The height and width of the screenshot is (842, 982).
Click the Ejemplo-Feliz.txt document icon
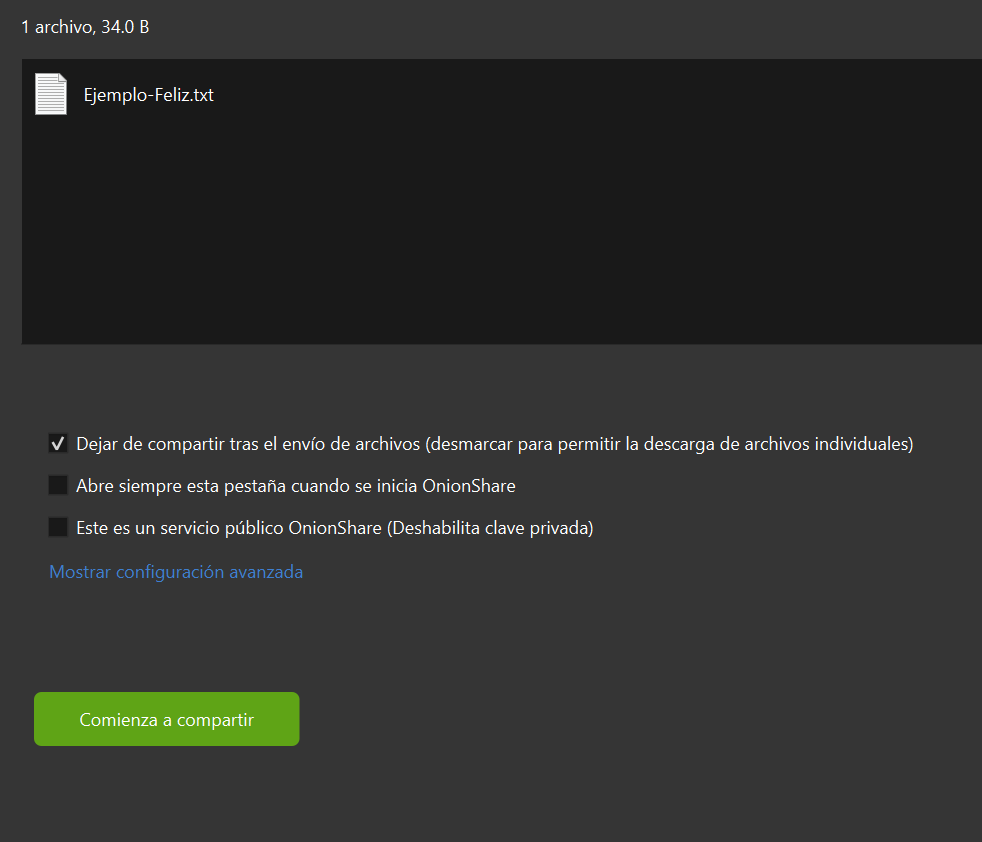click(x=51, y=95)
